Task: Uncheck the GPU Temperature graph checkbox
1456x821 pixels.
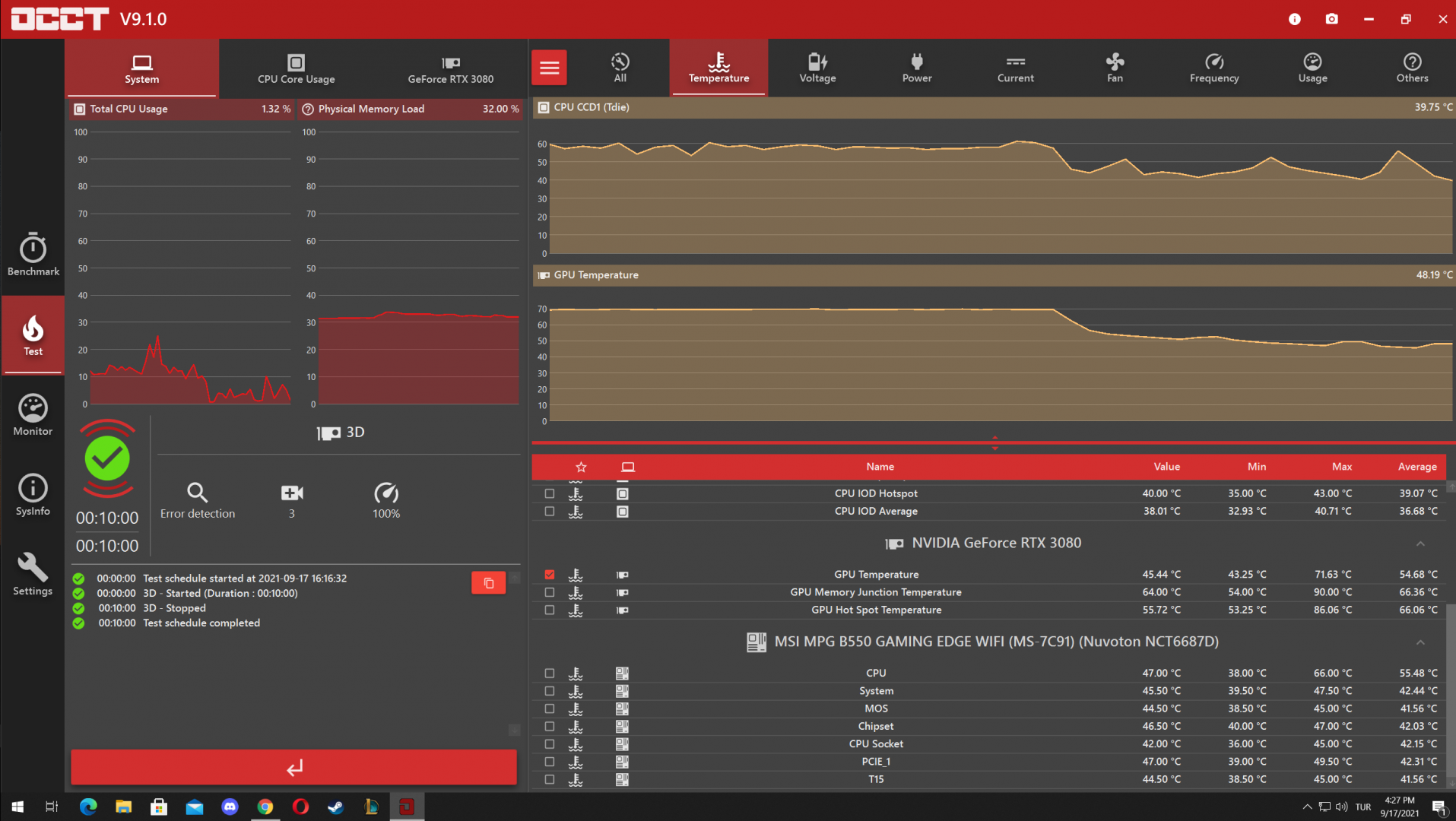Action: tap(550, 575)
